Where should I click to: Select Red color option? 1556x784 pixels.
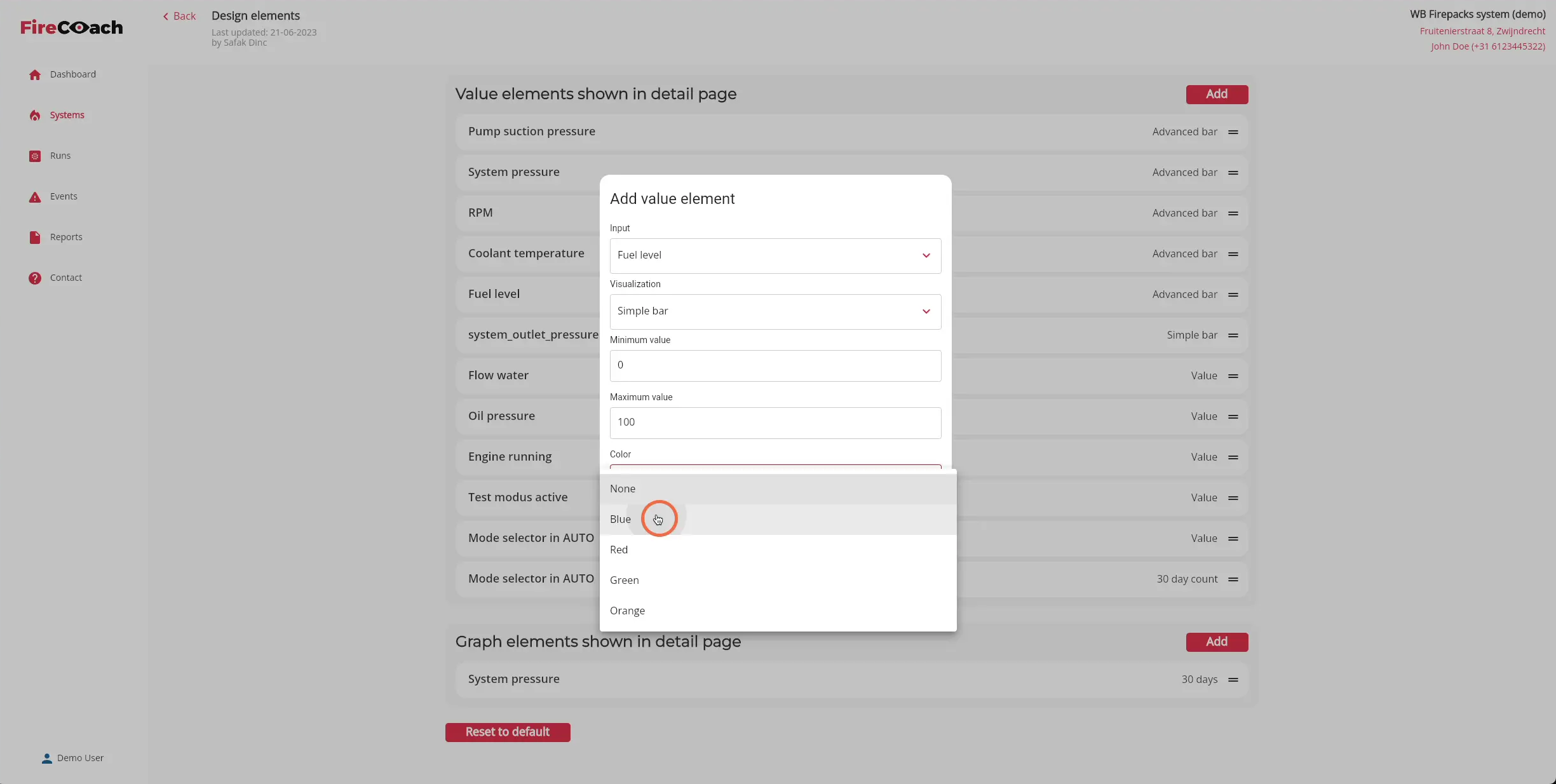[x=778, y=550]
